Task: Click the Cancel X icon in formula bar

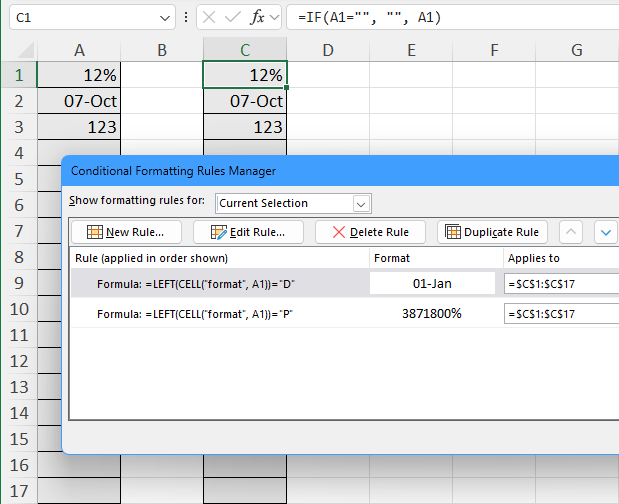Action: coord(208,17)
